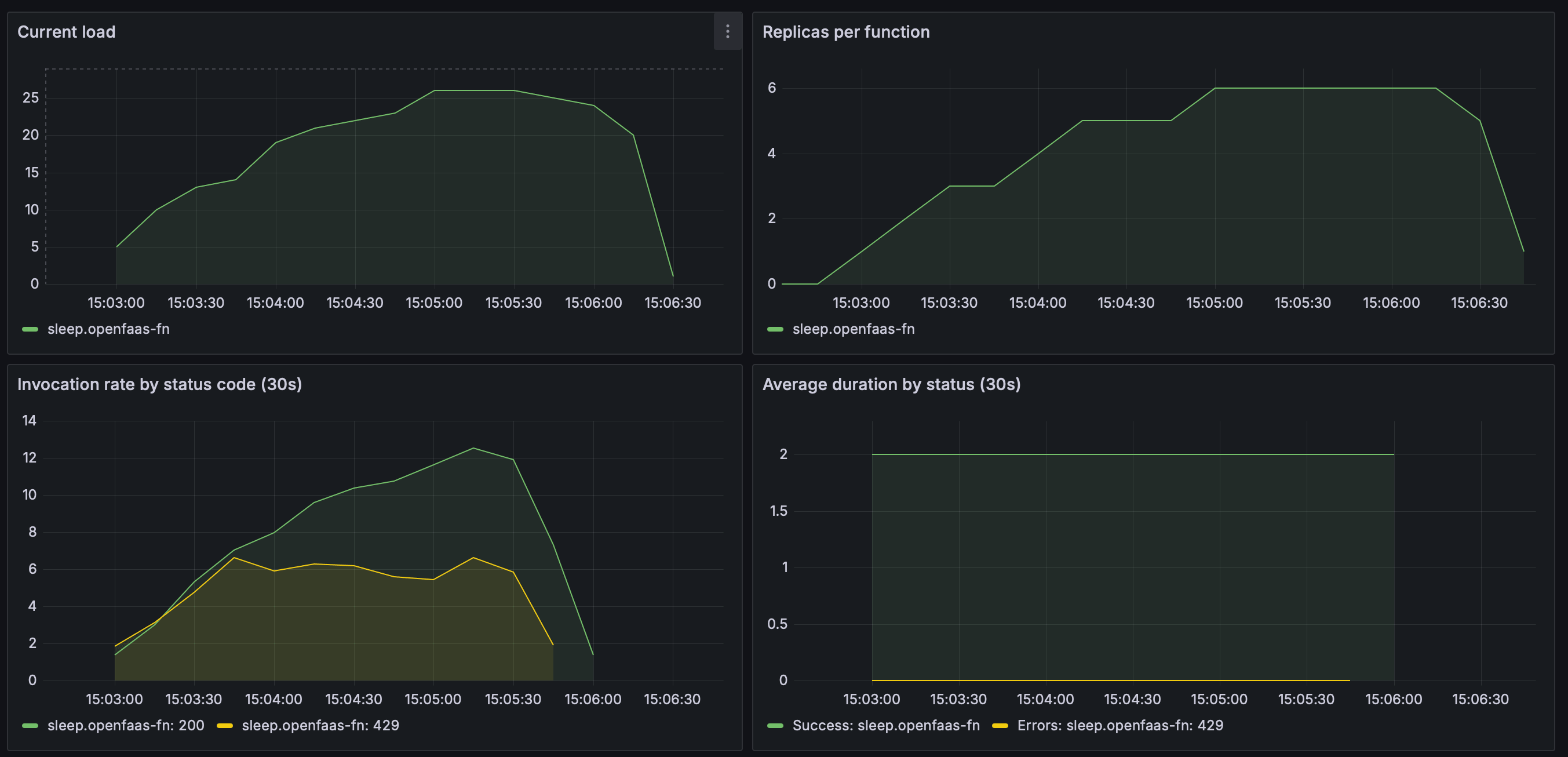Viewport: 1568px width, 757px height.
Task: Hide the sleep.openfaas-fn series in Current load legend
Action: pyautogui.click(x=110, y=329)
